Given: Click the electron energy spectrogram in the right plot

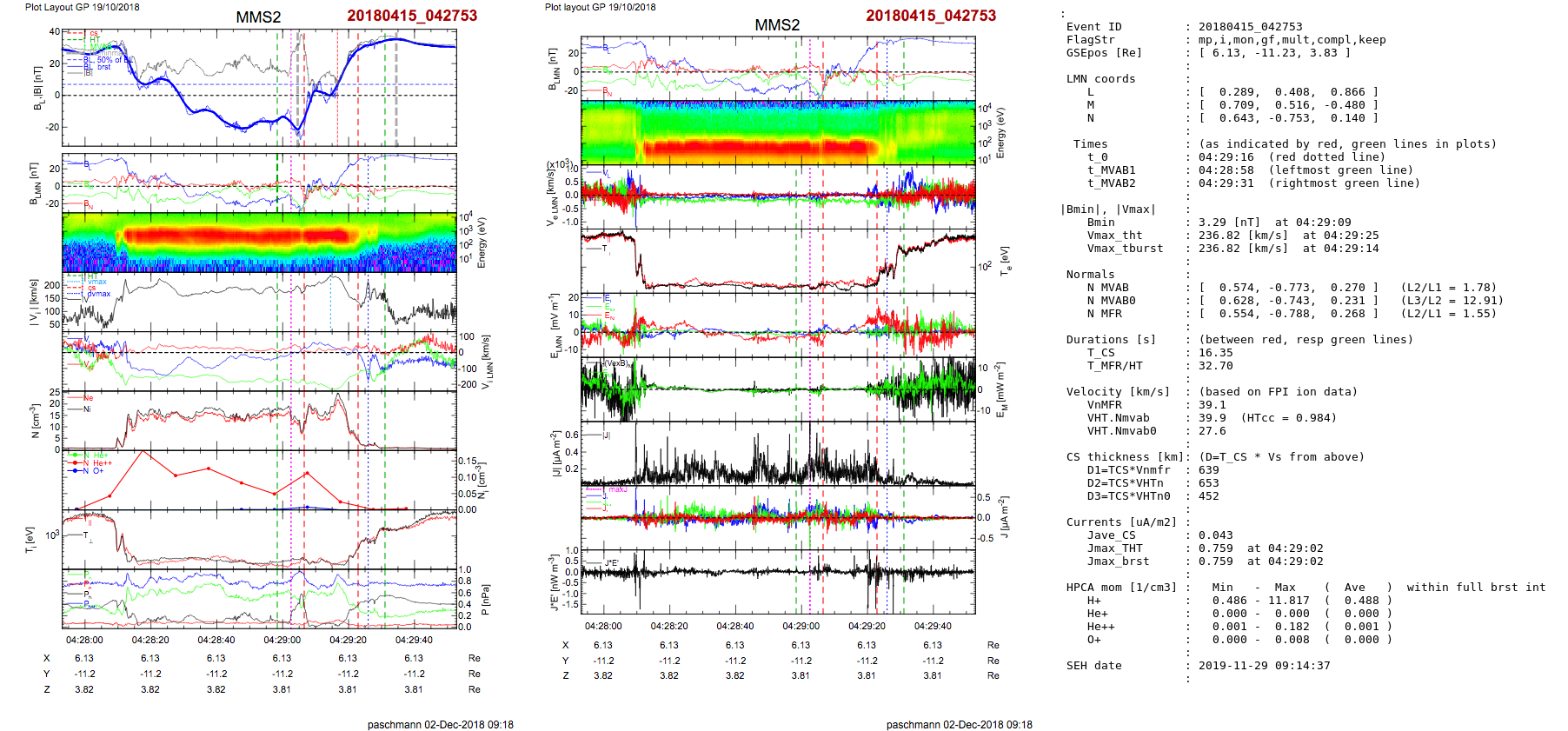Looking at the screenshot, I should click(x=778, y=132).
